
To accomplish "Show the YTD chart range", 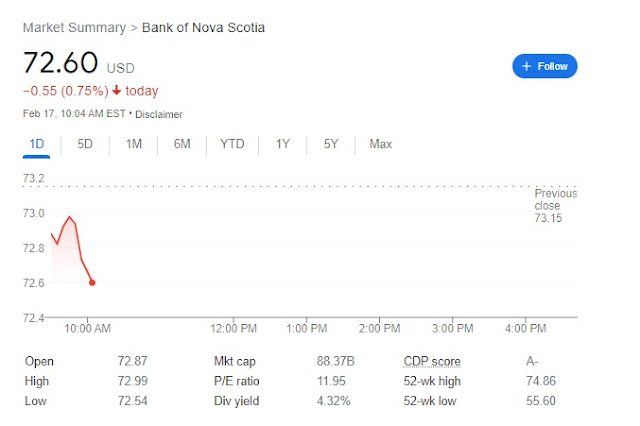I will (232, 144).
